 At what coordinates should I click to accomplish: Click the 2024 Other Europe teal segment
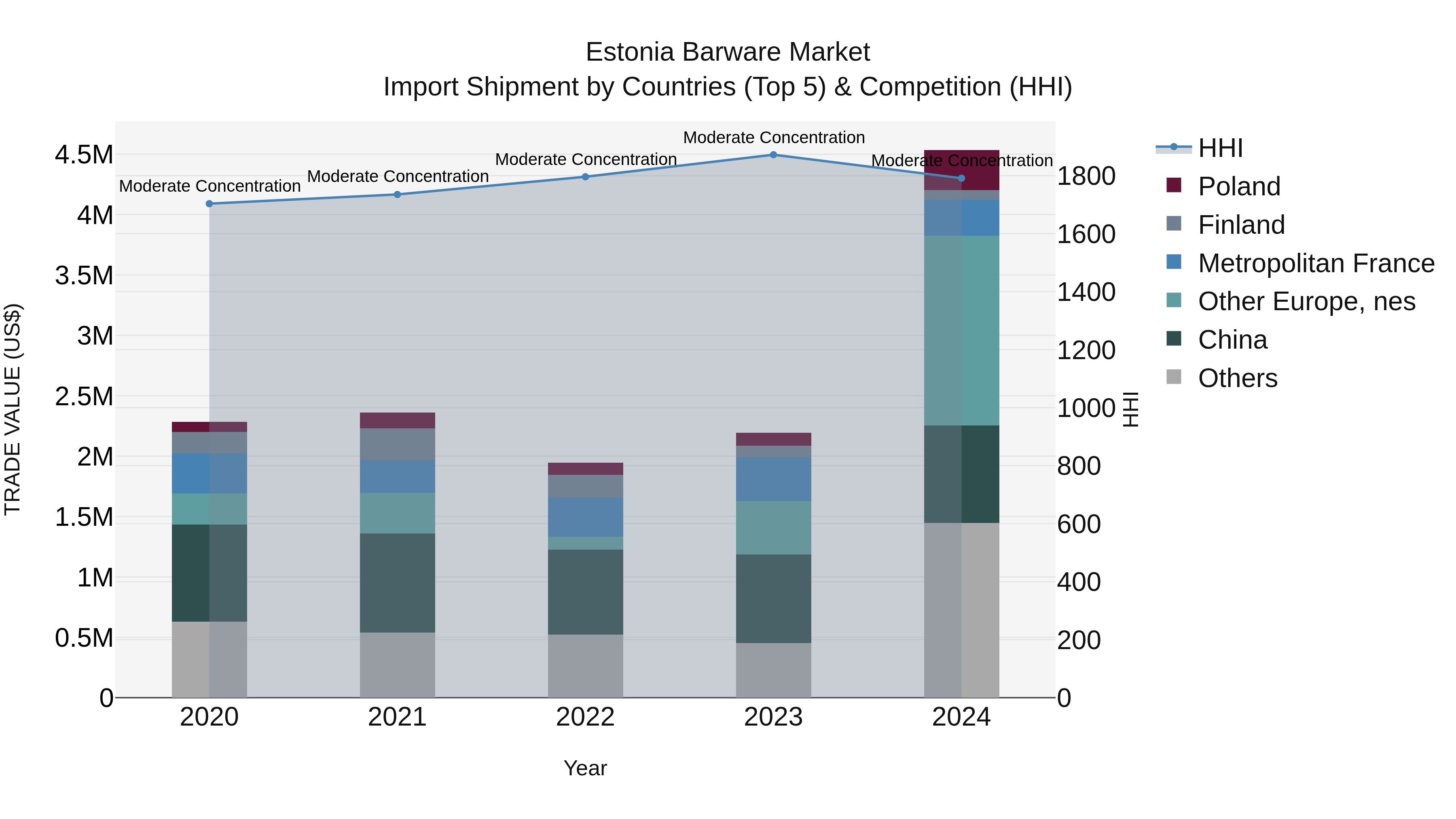coord(961,331)
